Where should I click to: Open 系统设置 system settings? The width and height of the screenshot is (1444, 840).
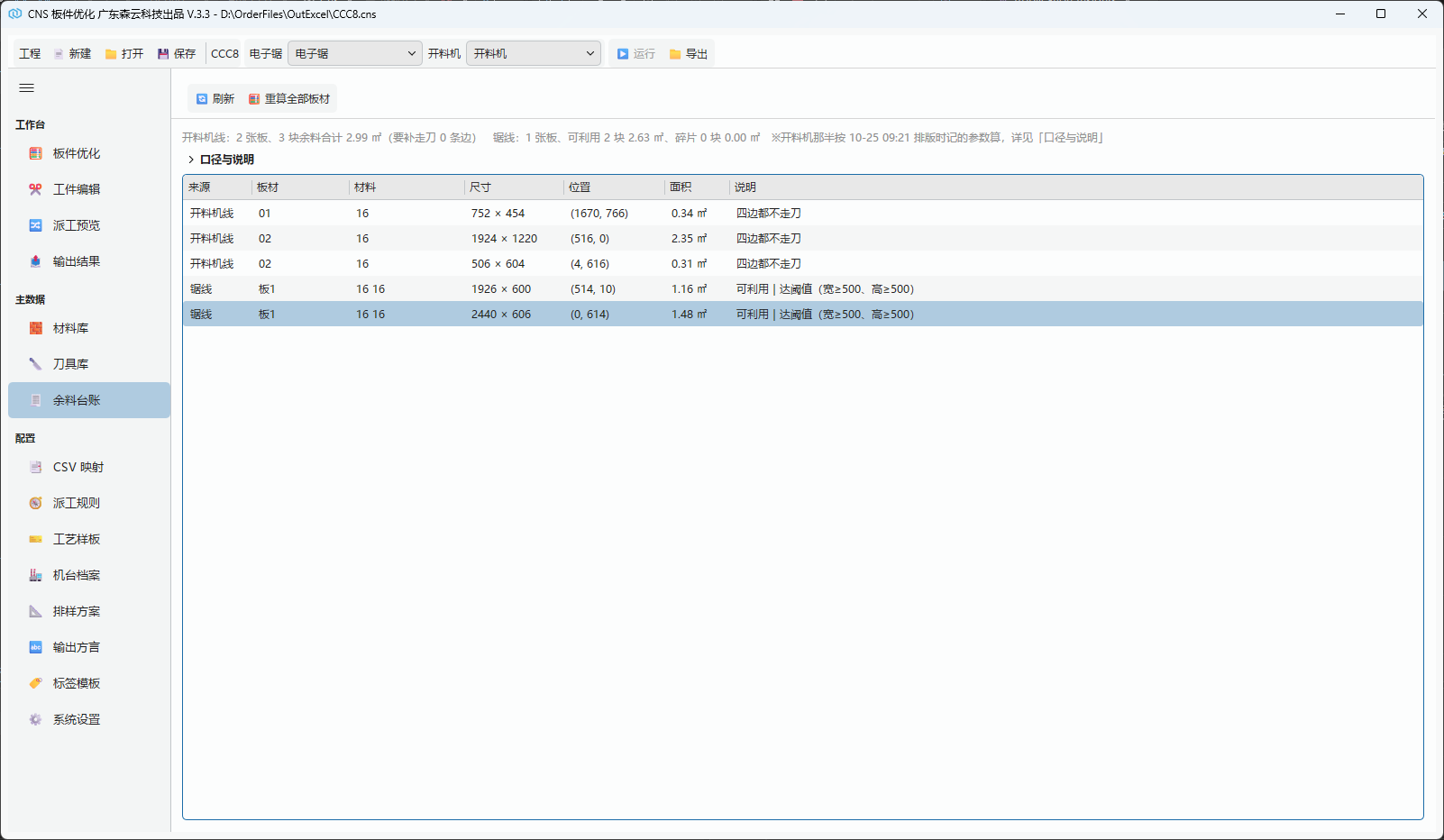pos(89,719)
